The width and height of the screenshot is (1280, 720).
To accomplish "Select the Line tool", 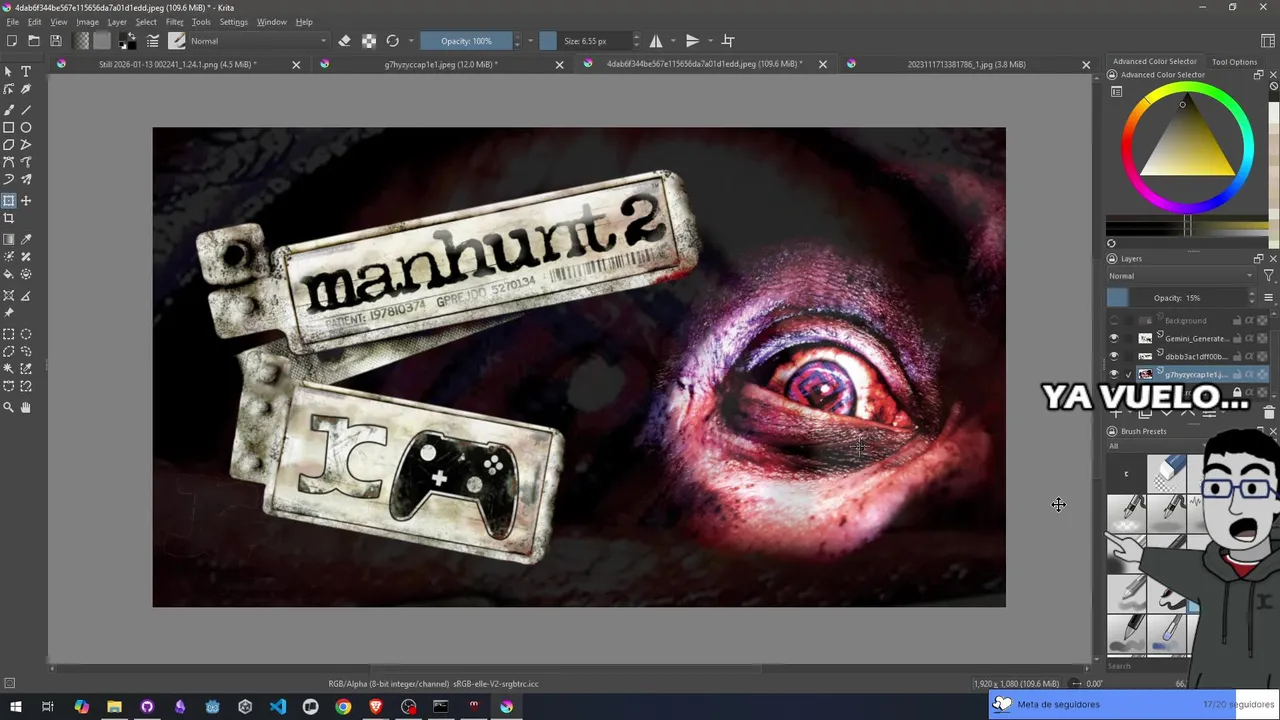I will click(x=26, y=110).
